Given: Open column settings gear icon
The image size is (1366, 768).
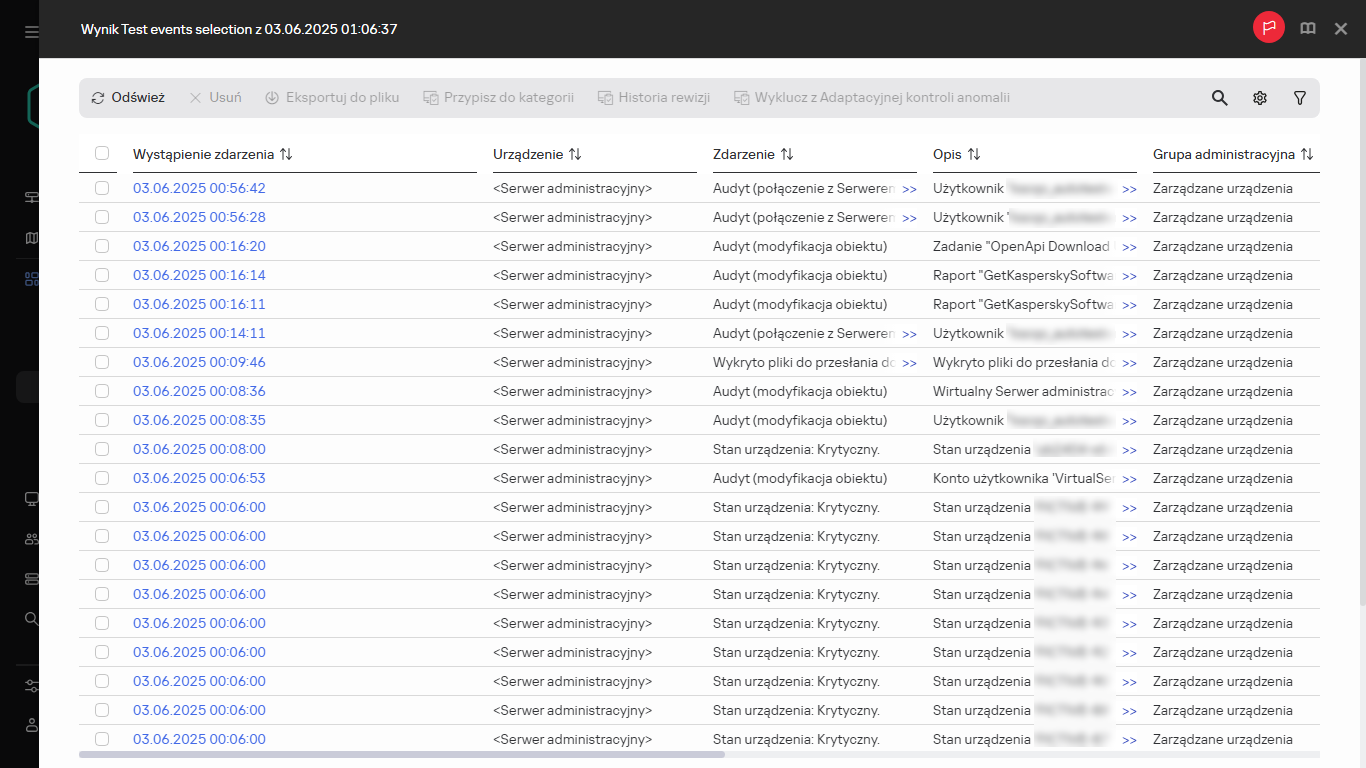Looking at the screenshot, I should [x=1259, y=98].
